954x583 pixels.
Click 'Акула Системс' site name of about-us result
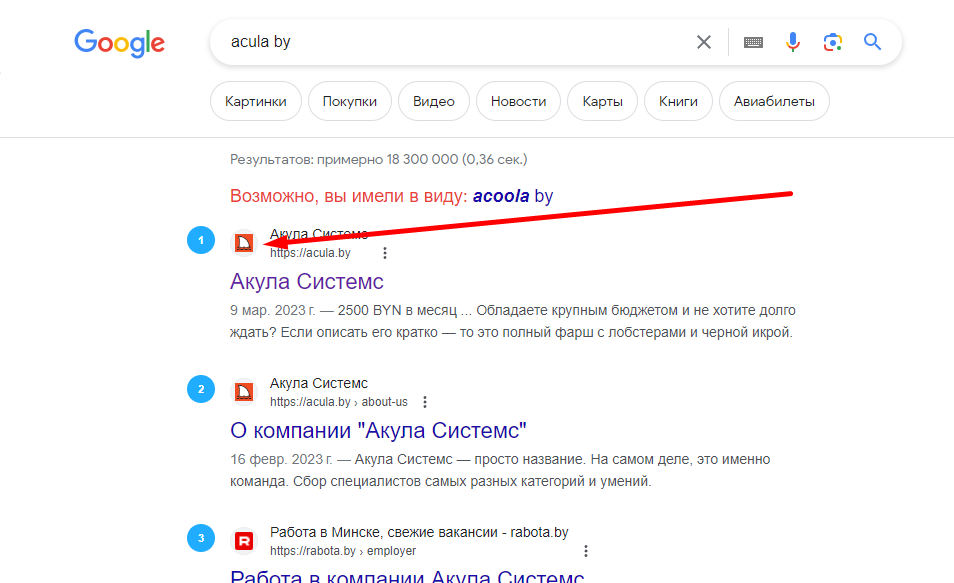[x=319, y=383]
